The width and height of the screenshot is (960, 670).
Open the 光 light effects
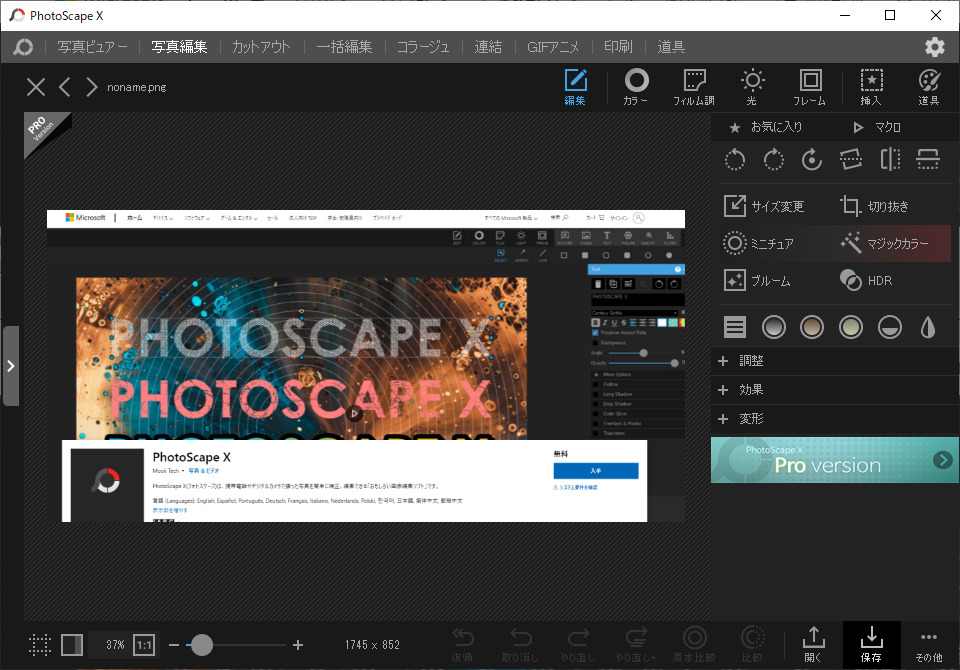(752, 87)
